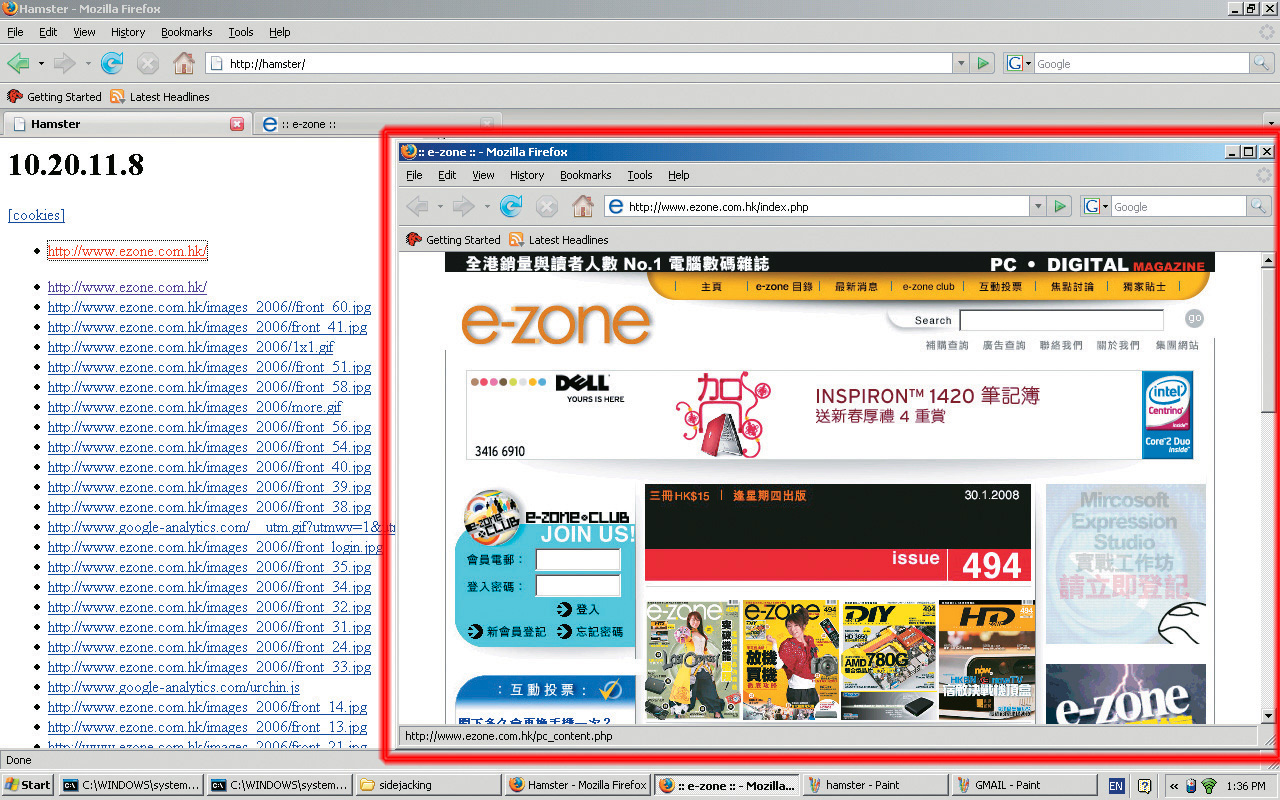
Task: Open Hamster window URL history dropdown
Action: [961, 63]
